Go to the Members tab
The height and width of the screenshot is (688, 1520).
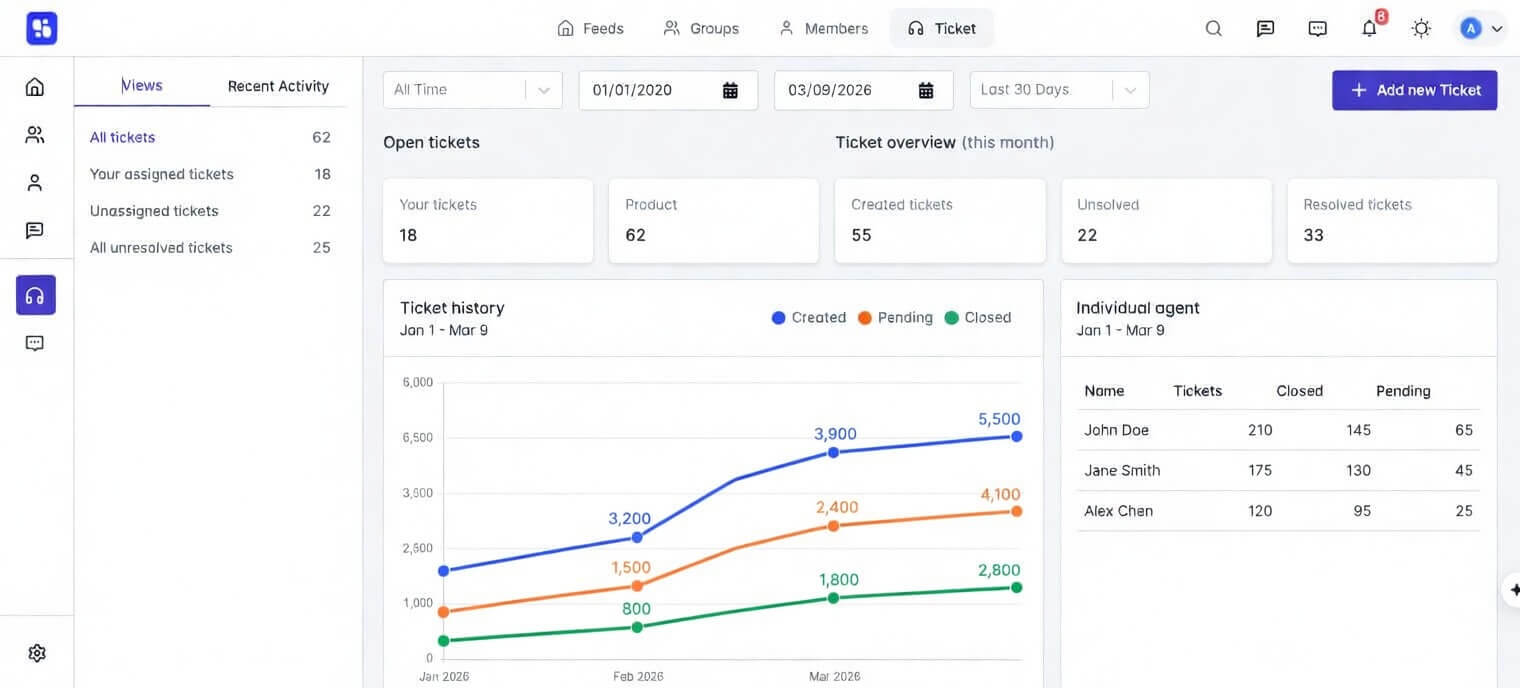[824, 28]
